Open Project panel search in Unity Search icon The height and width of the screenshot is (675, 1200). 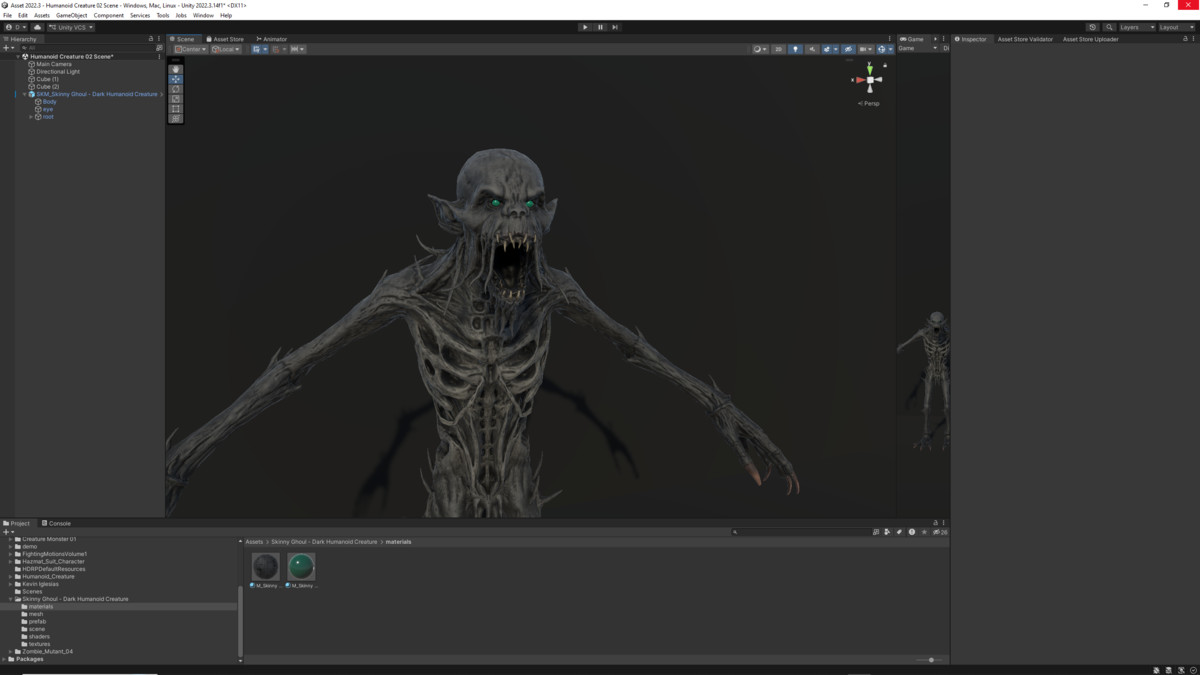click(x=876, y=532)
